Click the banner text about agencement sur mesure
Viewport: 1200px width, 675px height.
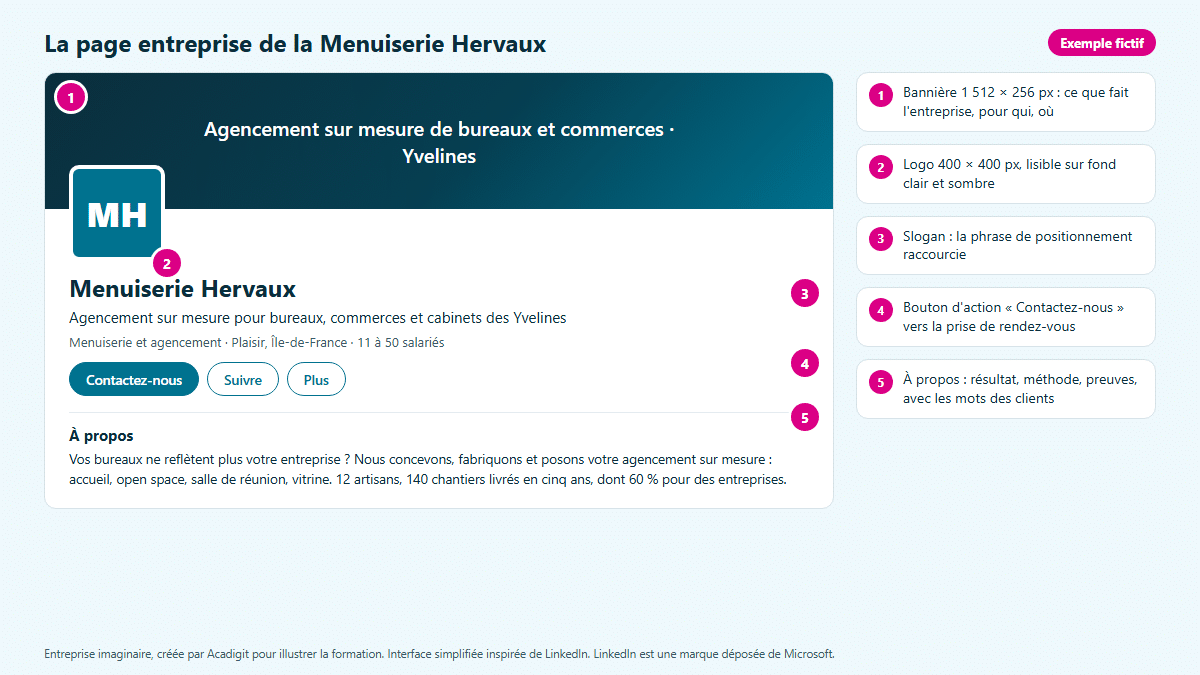439,143
